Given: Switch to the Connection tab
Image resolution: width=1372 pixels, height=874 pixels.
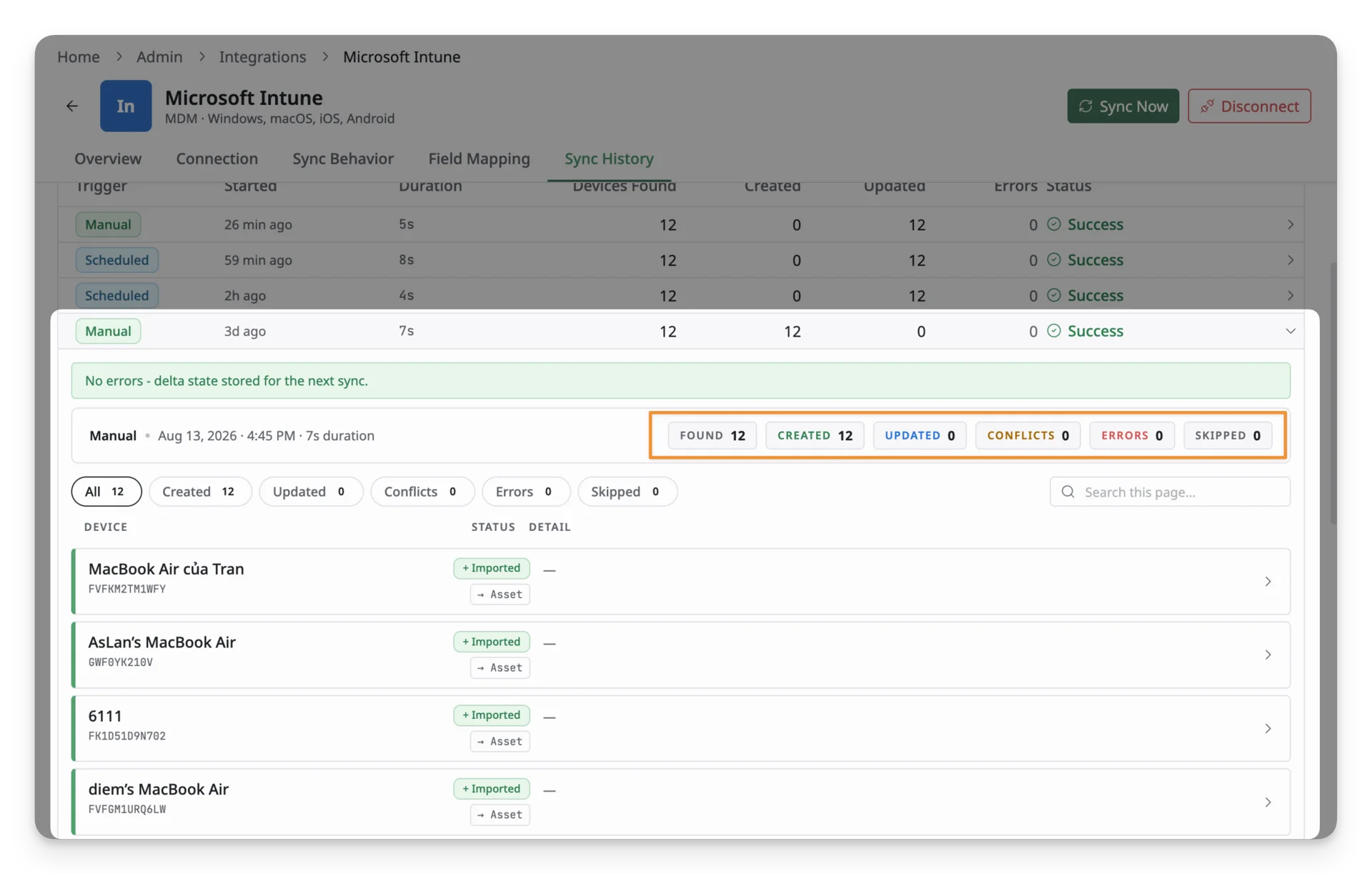Looking at the screenshot, I should pos(217,159).
